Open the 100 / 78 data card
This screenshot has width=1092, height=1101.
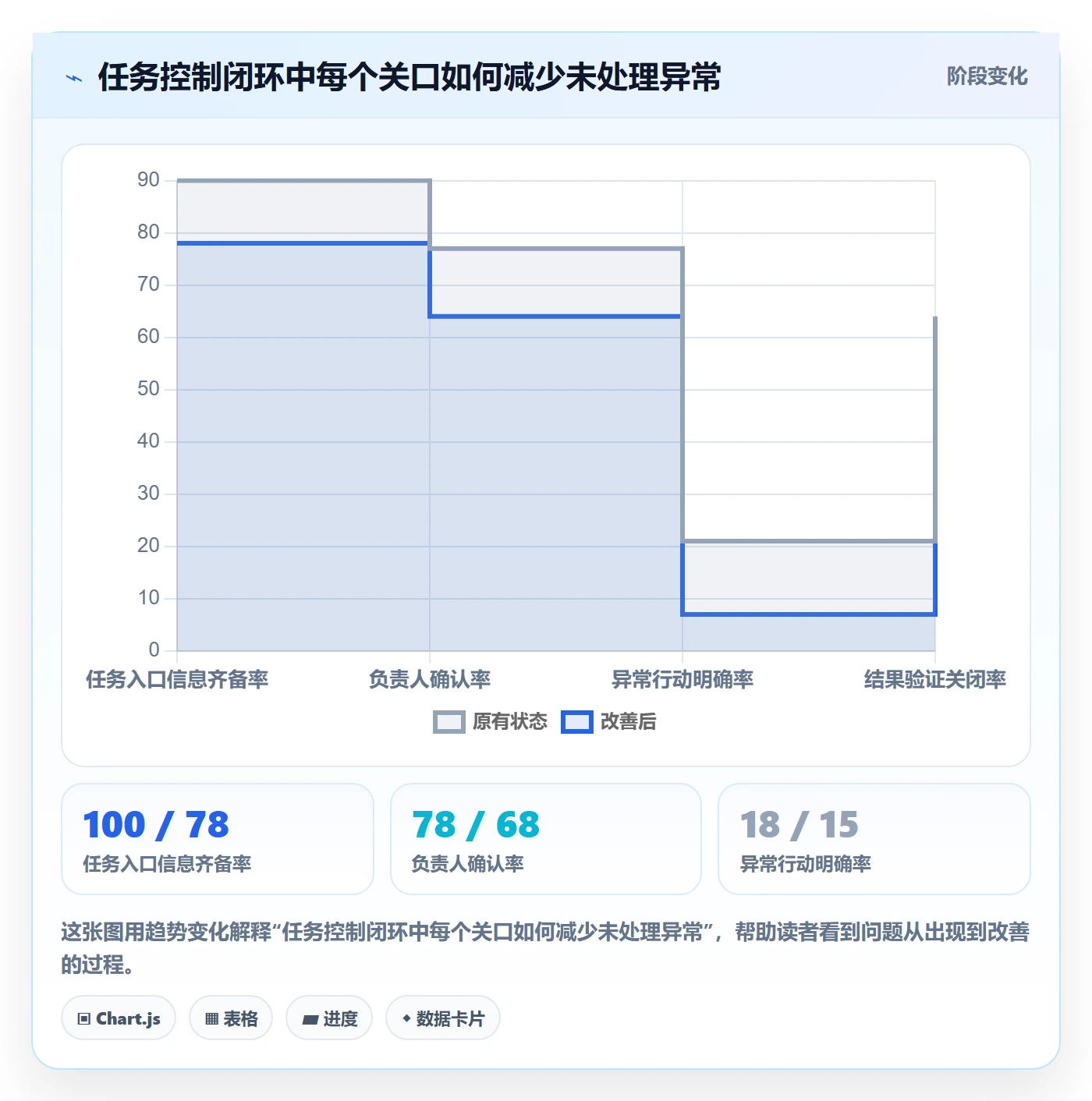pyautogui.click(x=218, y=839)
